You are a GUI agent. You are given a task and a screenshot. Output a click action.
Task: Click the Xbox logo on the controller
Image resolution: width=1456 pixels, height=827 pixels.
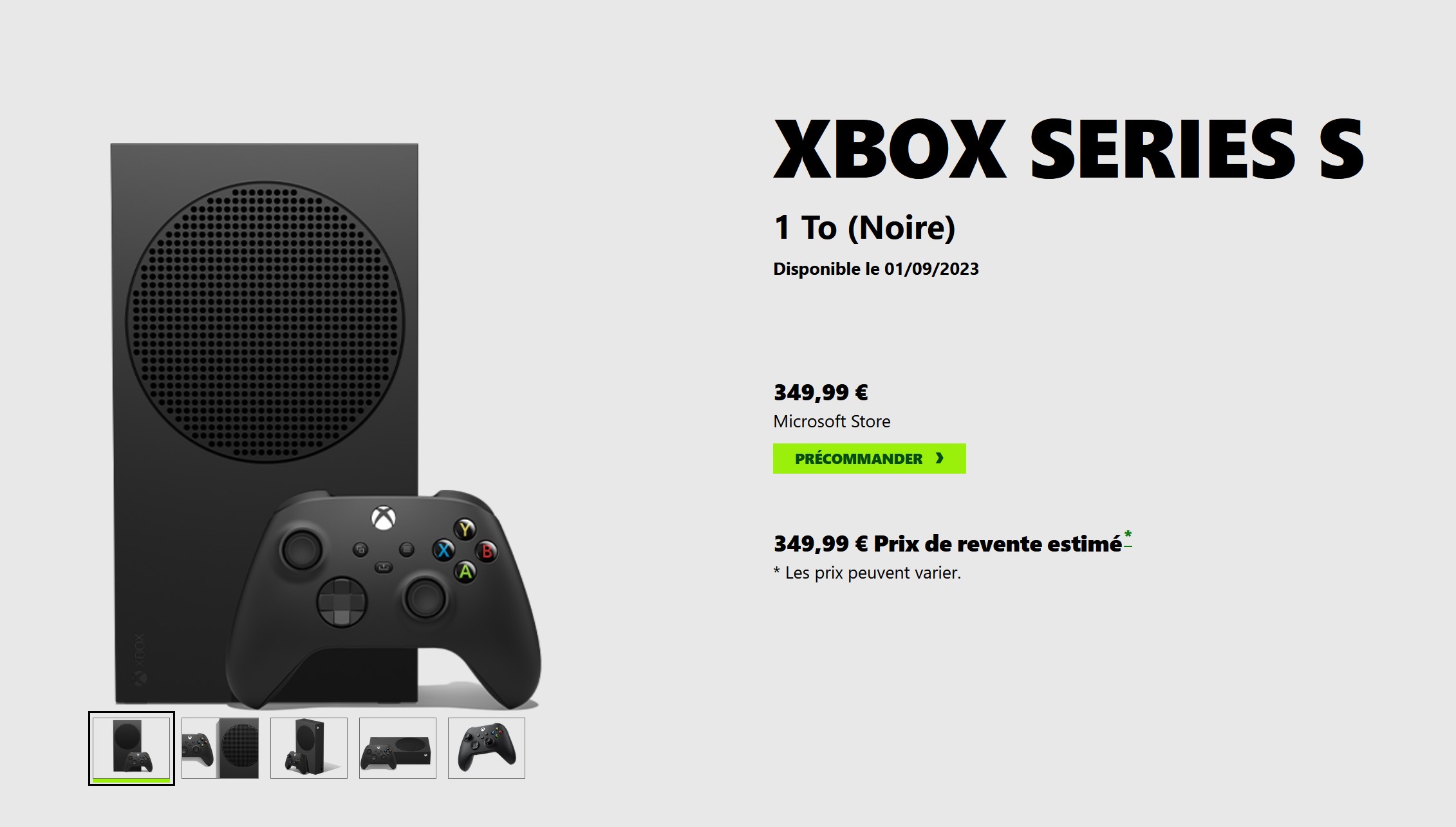point(384,518)
